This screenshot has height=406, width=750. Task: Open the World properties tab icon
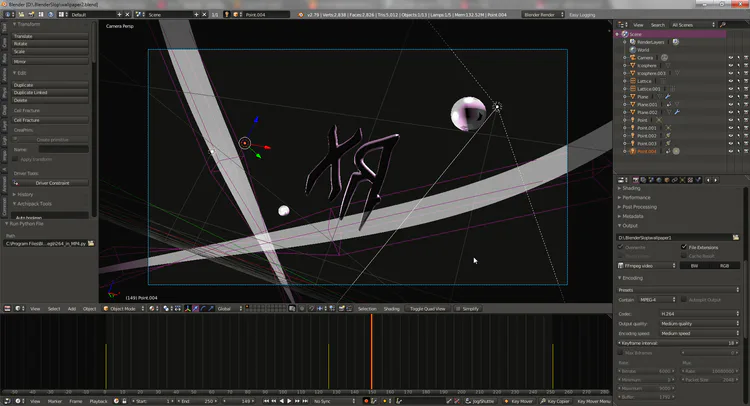659,180
